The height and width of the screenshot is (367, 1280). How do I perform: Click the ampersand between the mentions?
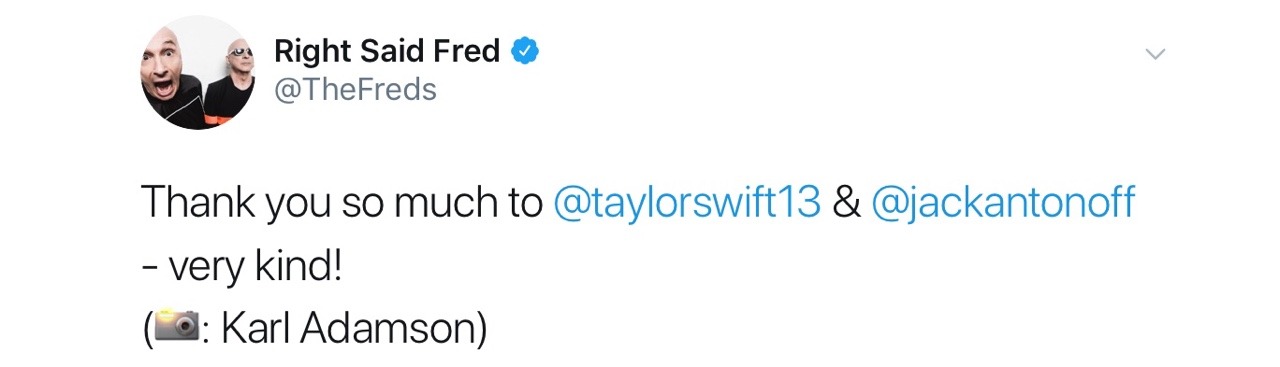[847, 203]
